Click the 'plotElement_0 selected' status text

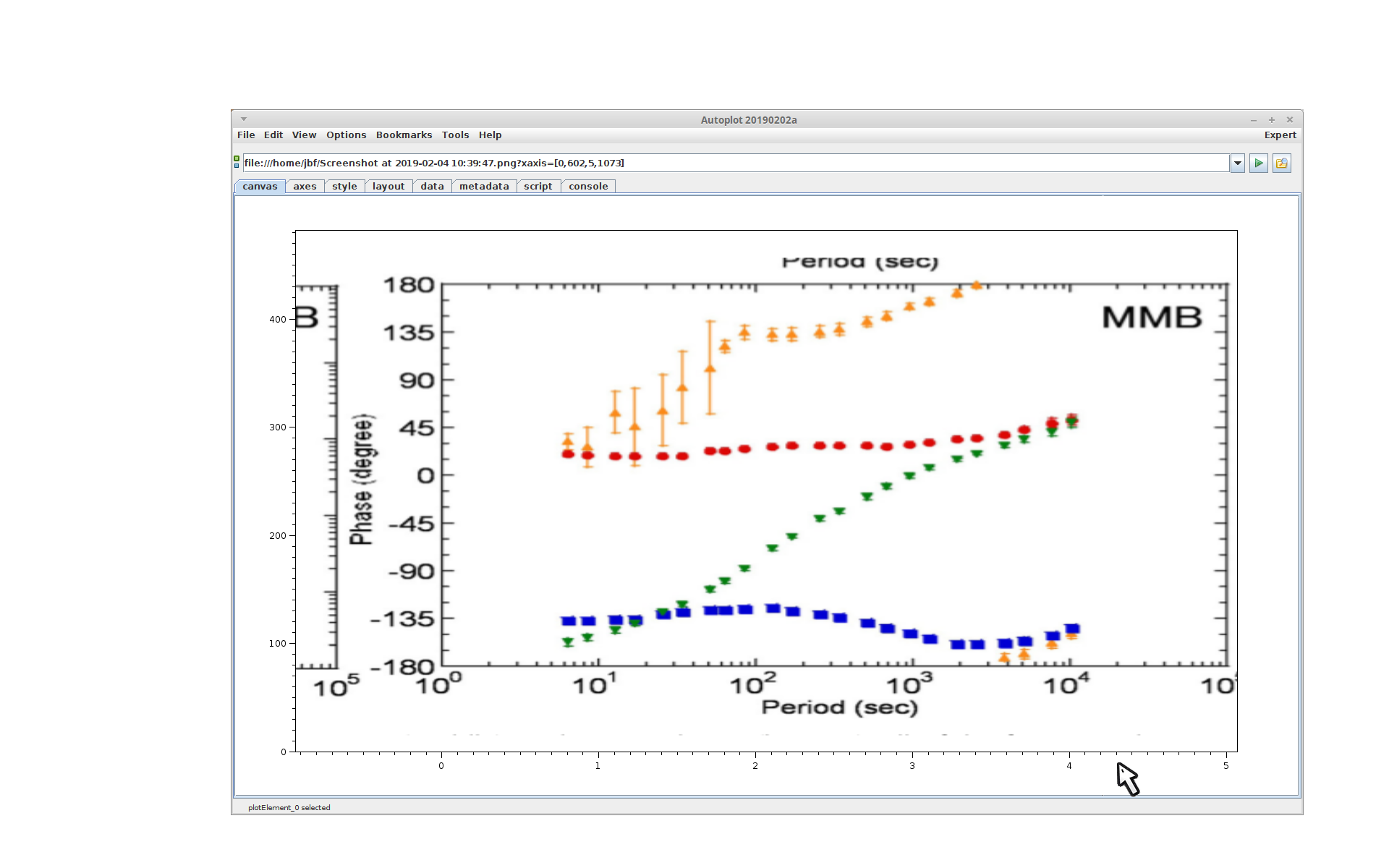click(x=289, y=808)
